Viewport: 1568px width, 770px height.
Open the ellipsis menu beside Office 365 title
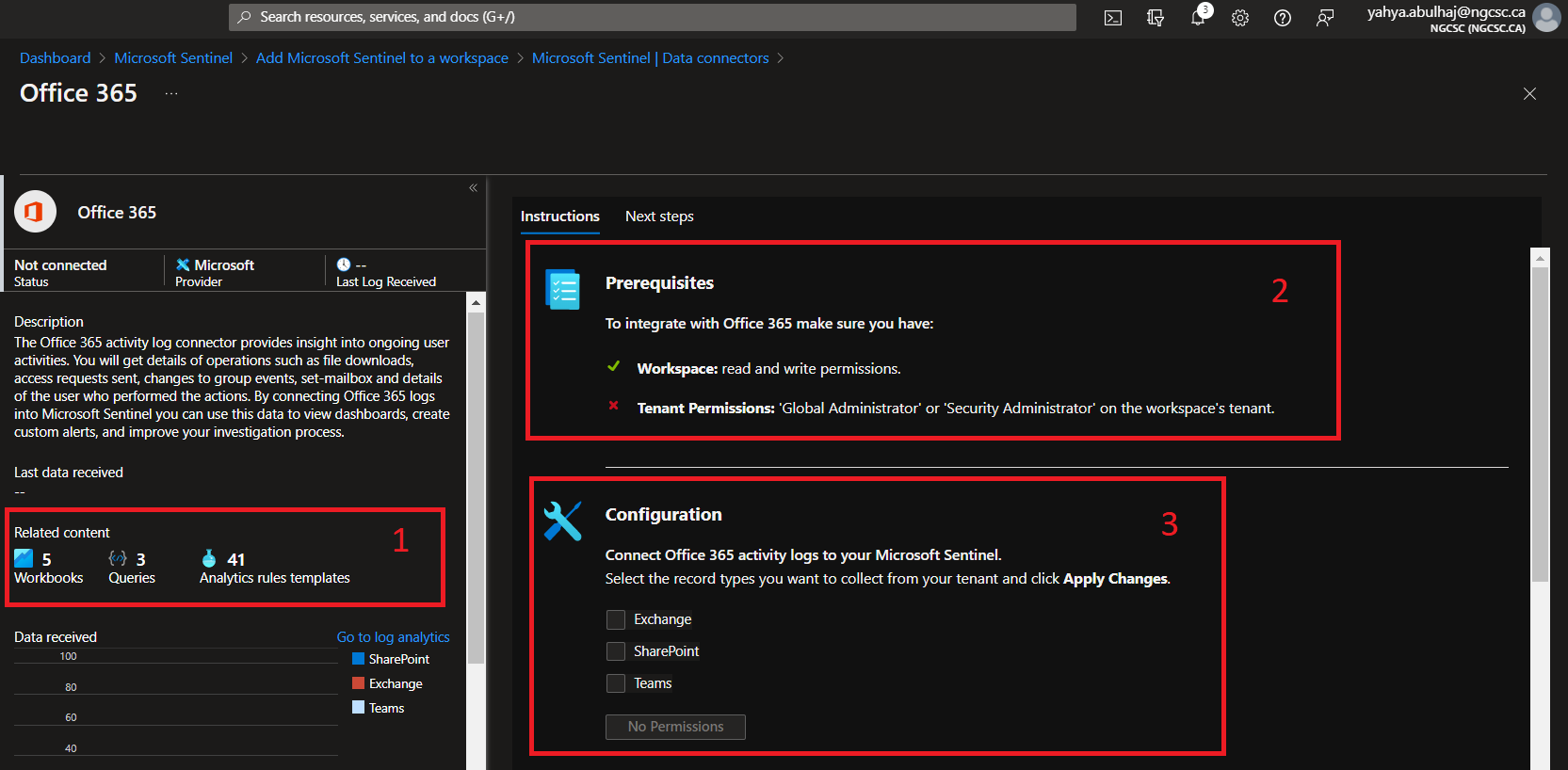171,93
